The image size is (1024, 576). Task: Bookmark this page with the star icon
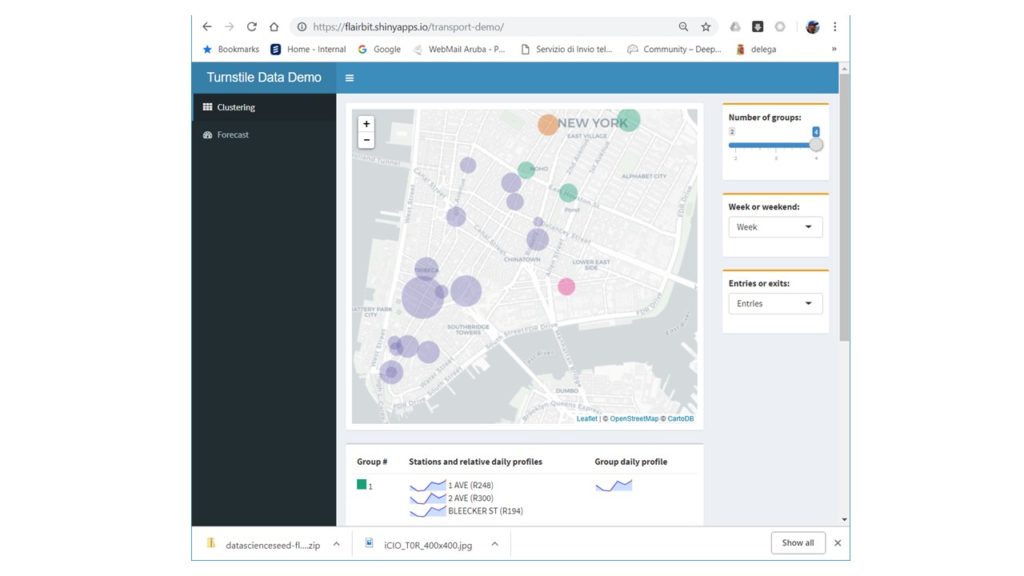[x=706, y=27]
